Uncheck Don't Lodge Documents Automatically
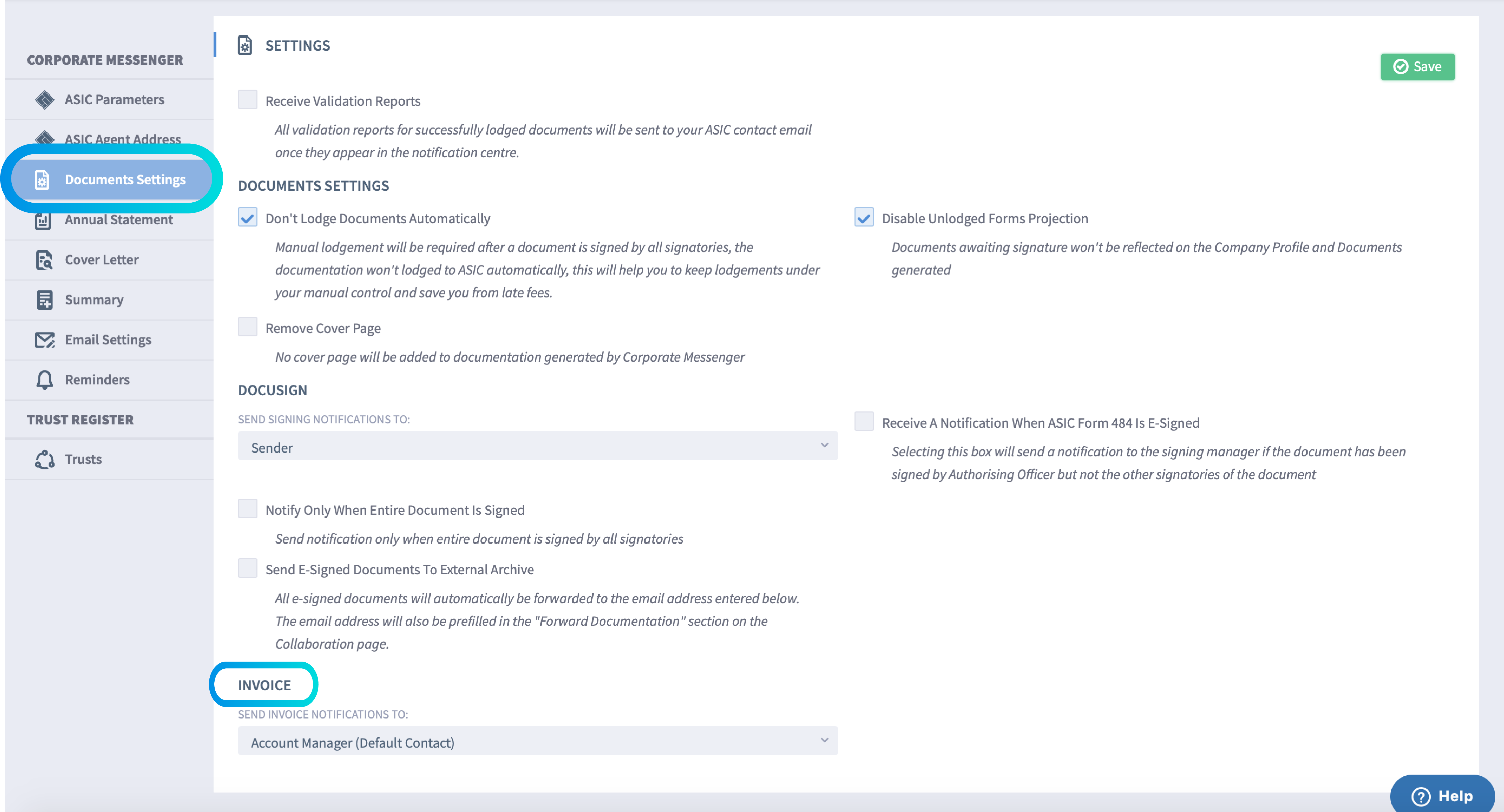 (248, 218)
